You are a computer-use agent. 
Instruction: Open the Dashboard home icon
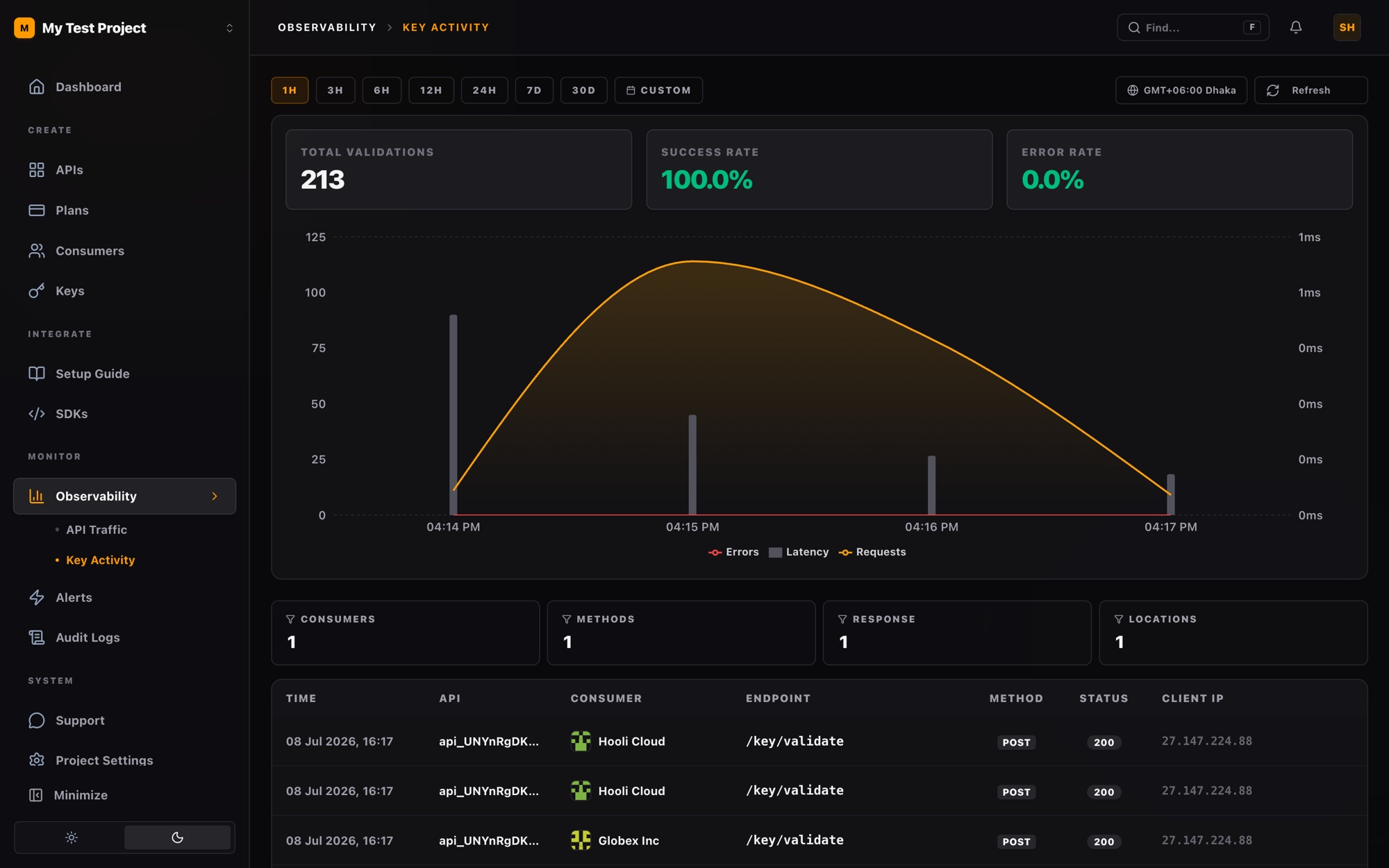coord(37,87)
